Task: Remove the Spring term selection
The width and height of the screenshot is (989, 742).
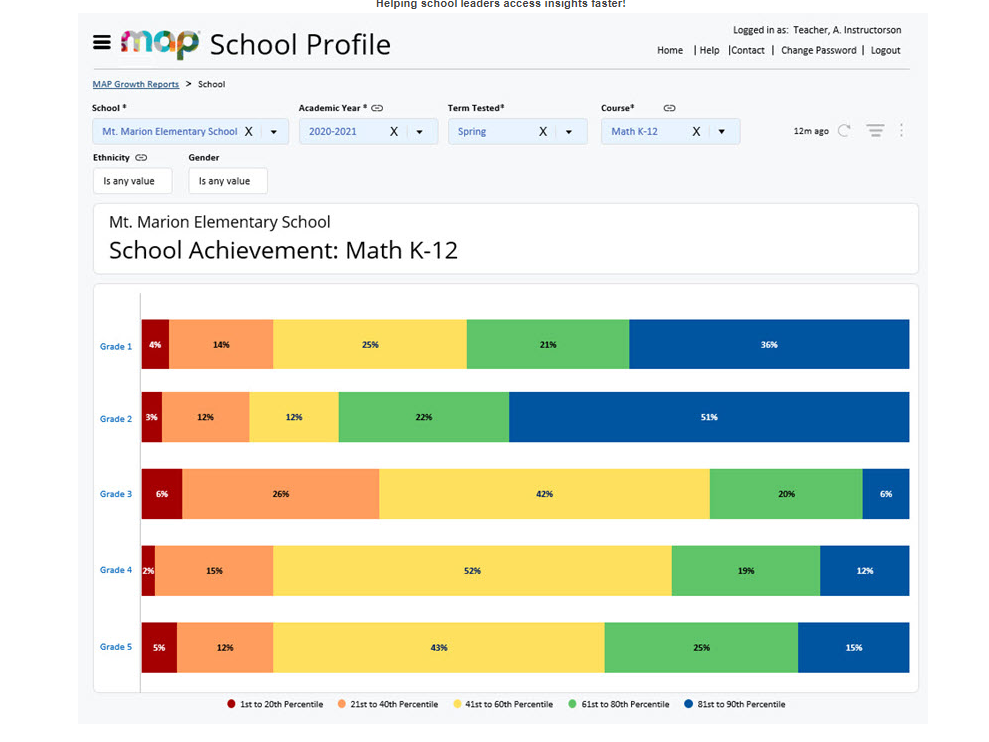Action: pos(543,131)
